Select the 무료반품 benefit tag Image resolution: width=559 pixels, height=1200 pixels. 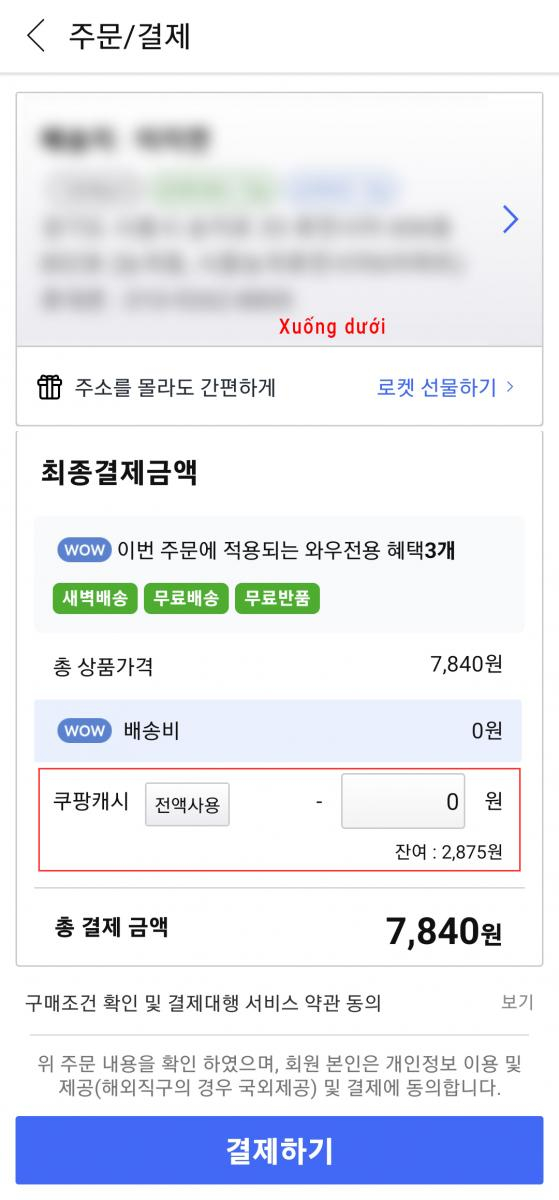[277, 598]
